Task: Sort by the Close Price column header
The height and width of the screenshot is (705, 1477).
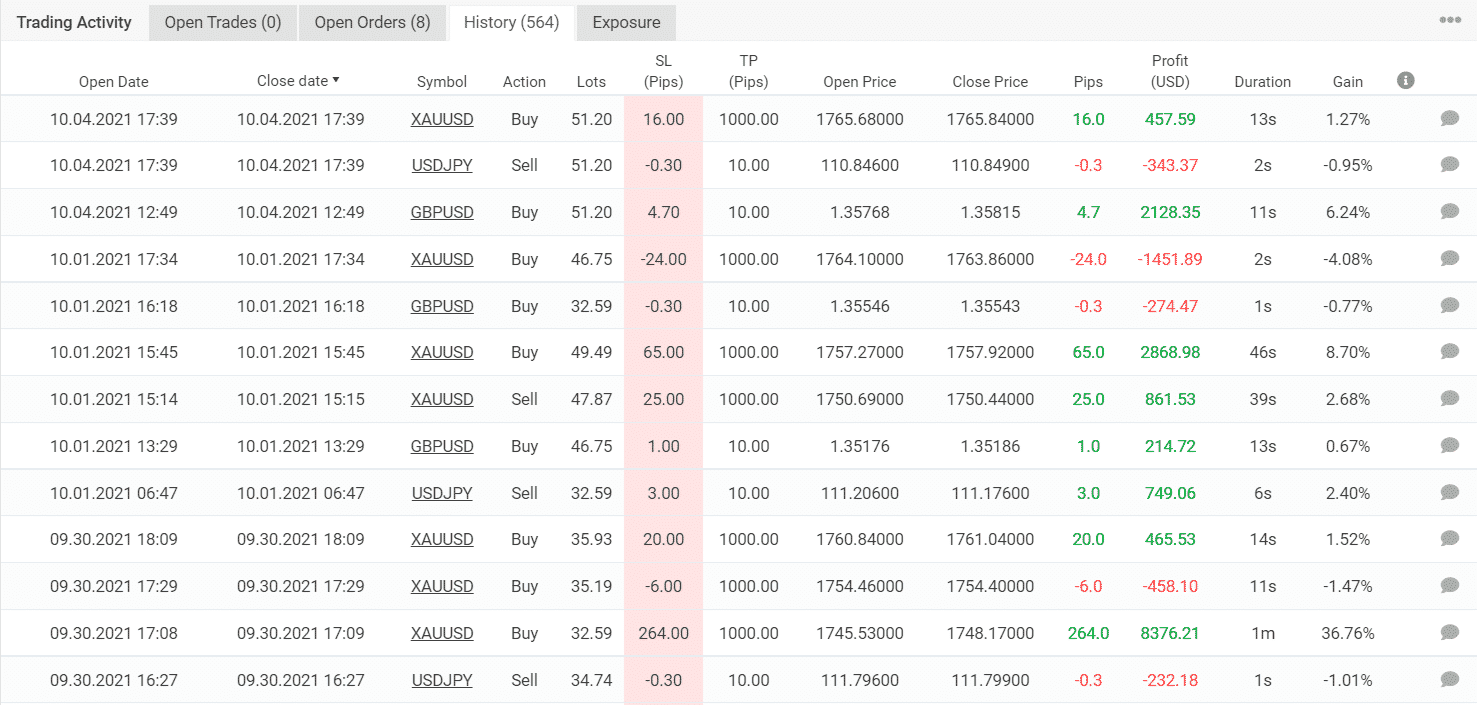Action: [990, 82]
